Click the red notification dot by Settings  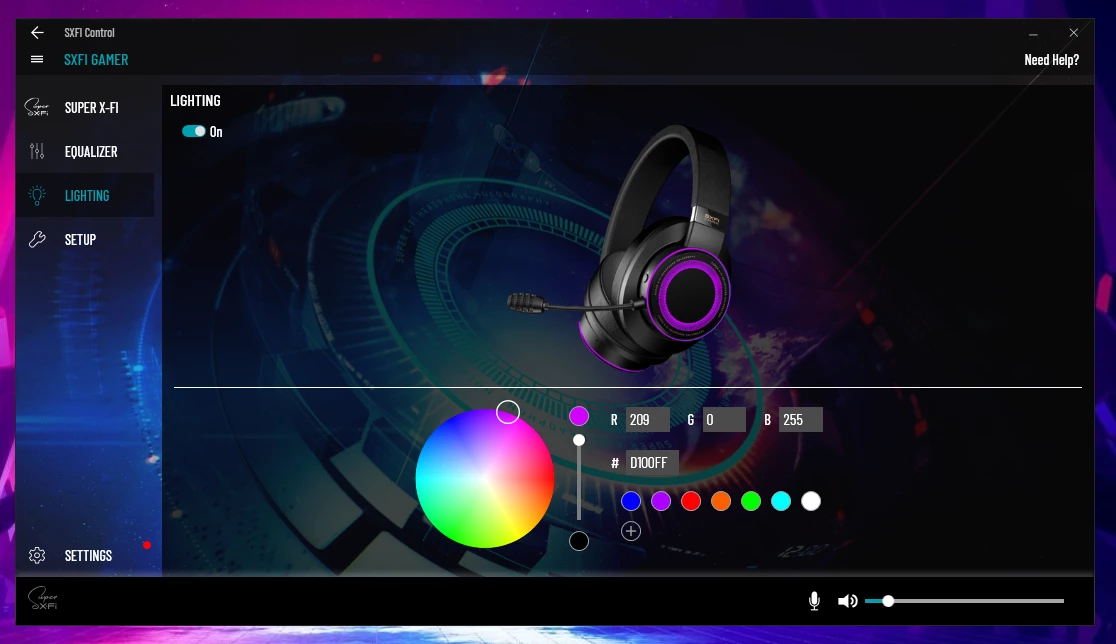[x=147, y=545]
